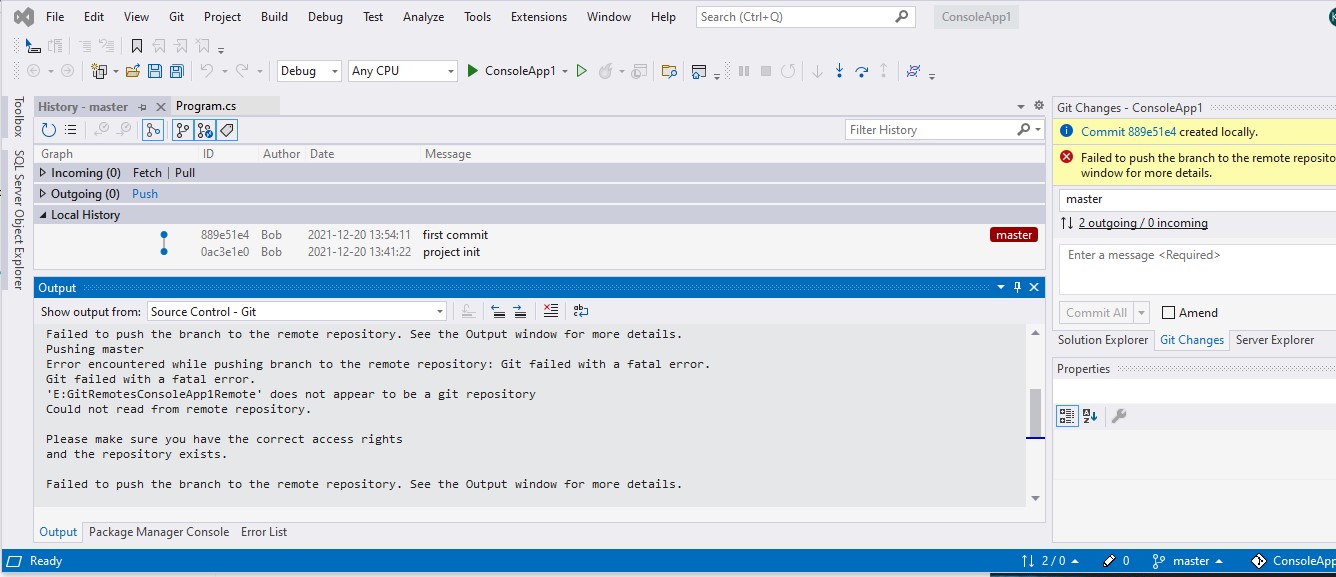Click the fetch/pull arrows icon next to outgoing
The height and width of the screenshot is (577, 1336).
pos(1067,223)
